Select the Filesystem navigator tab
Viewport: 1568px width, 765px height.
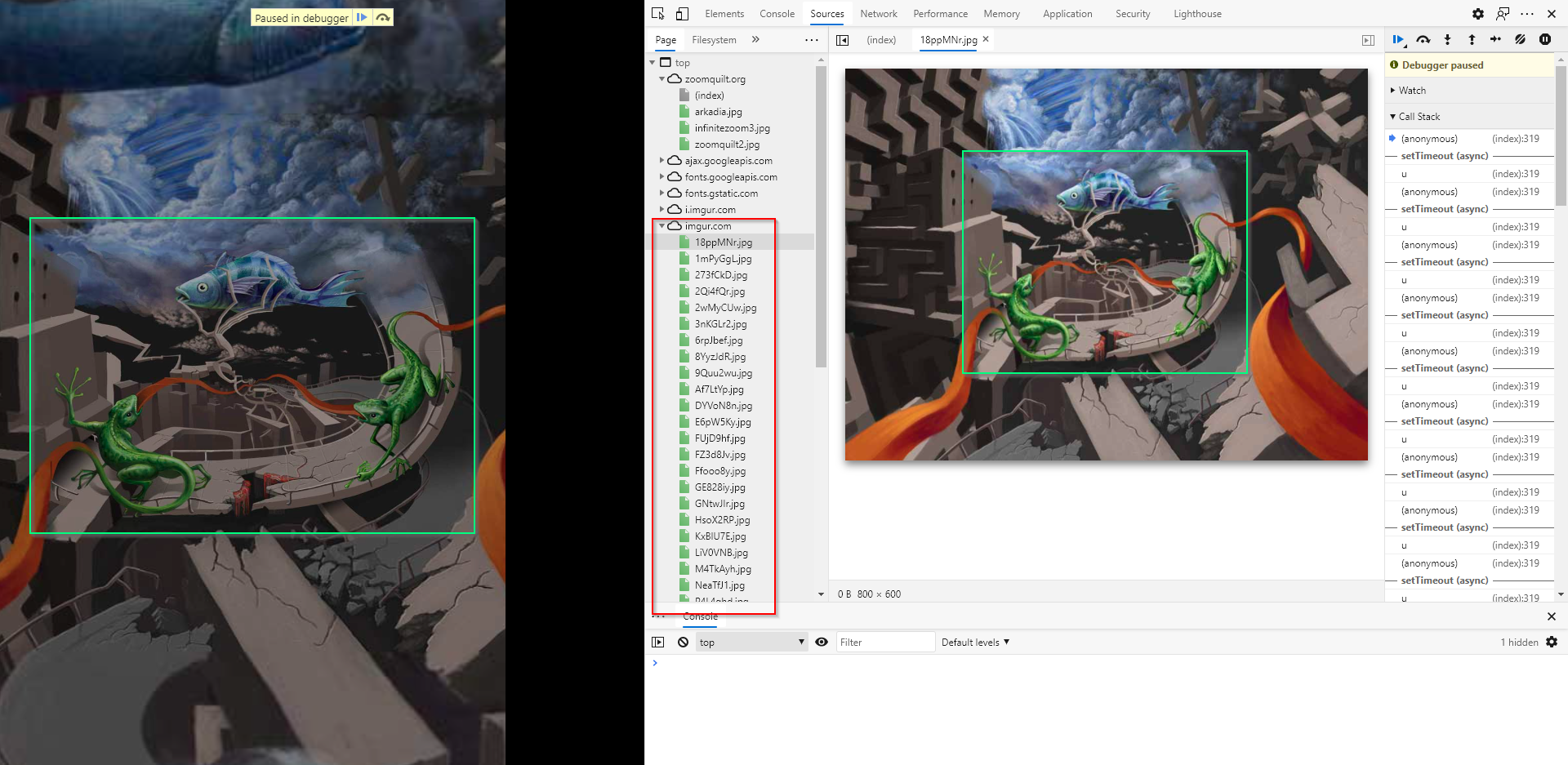click(714, 40)
